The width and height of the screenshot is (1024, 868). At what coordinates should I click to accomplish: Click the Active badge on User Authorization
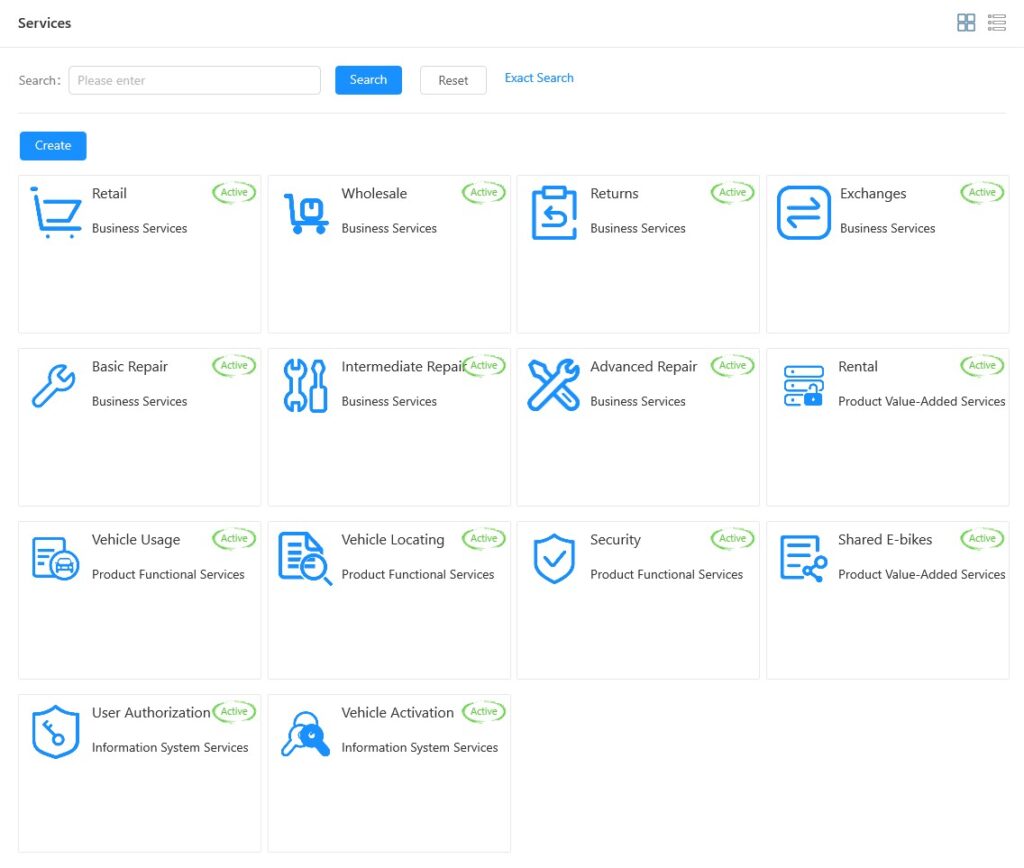pyautogui.click(x=234, y=712)
